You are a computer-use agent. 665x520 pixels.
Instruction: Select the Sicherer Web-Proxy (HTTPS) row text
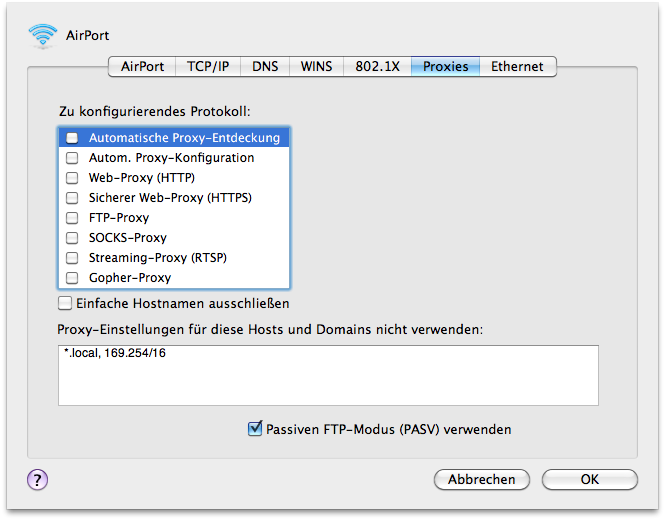click(x=170, y=198)
